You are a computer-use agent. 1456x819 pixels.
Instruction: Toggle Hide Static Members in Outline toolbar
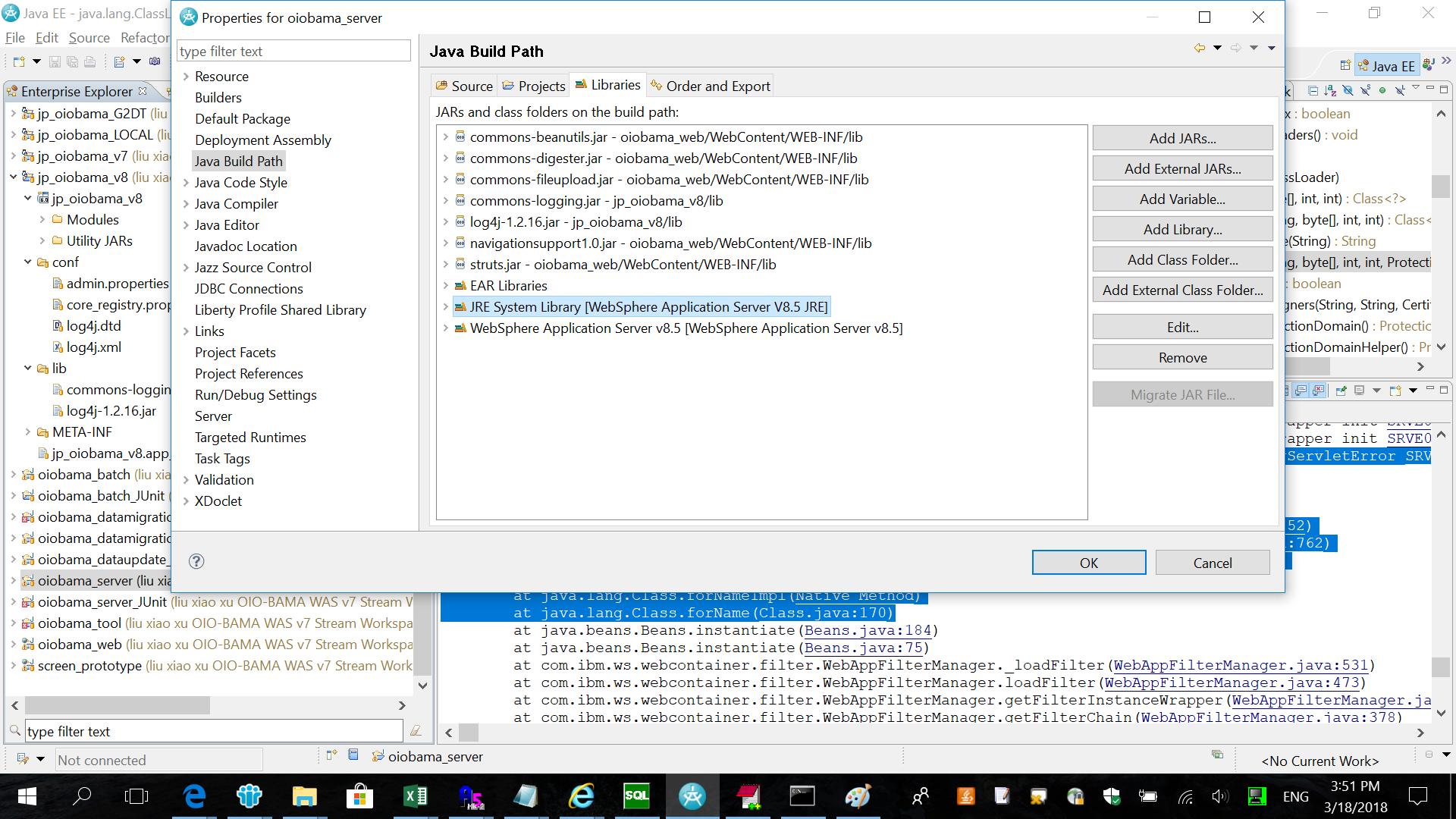[x=1365, y=90]
